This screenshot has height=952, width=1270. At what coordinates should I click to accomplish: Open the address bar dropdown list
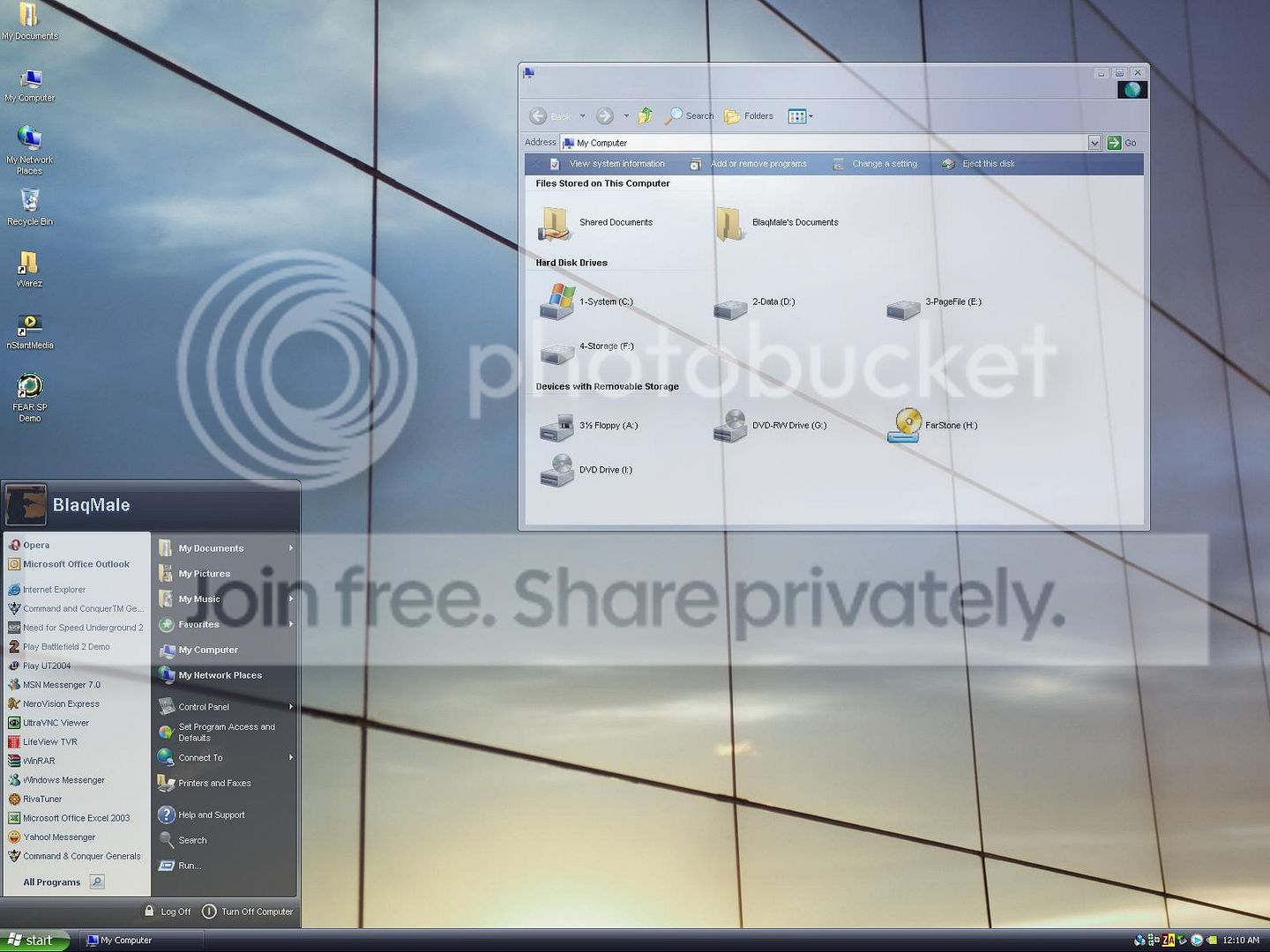pos(1094,143)
